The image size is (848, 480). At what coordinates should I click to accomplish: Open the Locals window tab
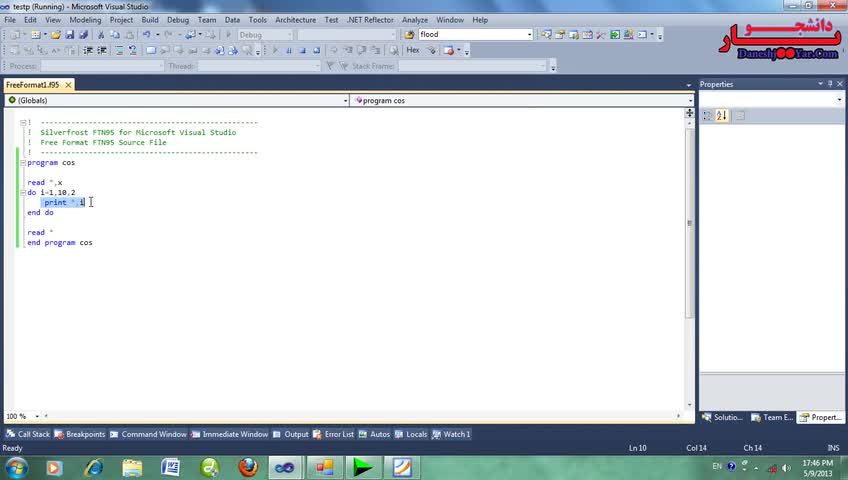[x=410, y=434]
